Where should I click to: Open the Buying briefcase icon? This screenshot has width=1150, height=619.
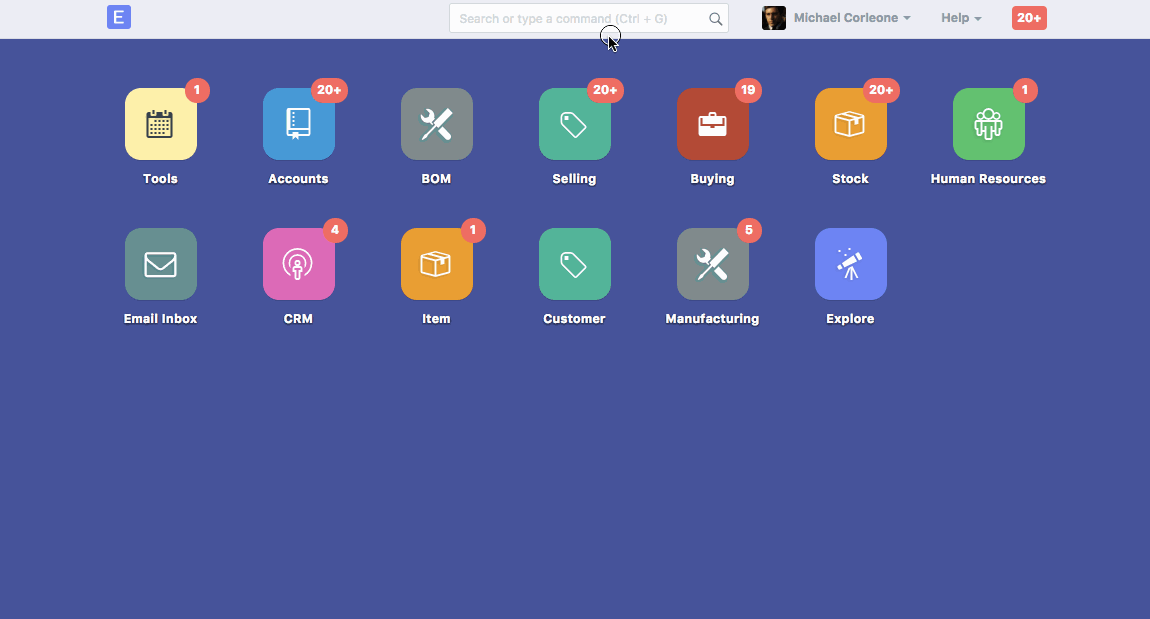(712, 124)
